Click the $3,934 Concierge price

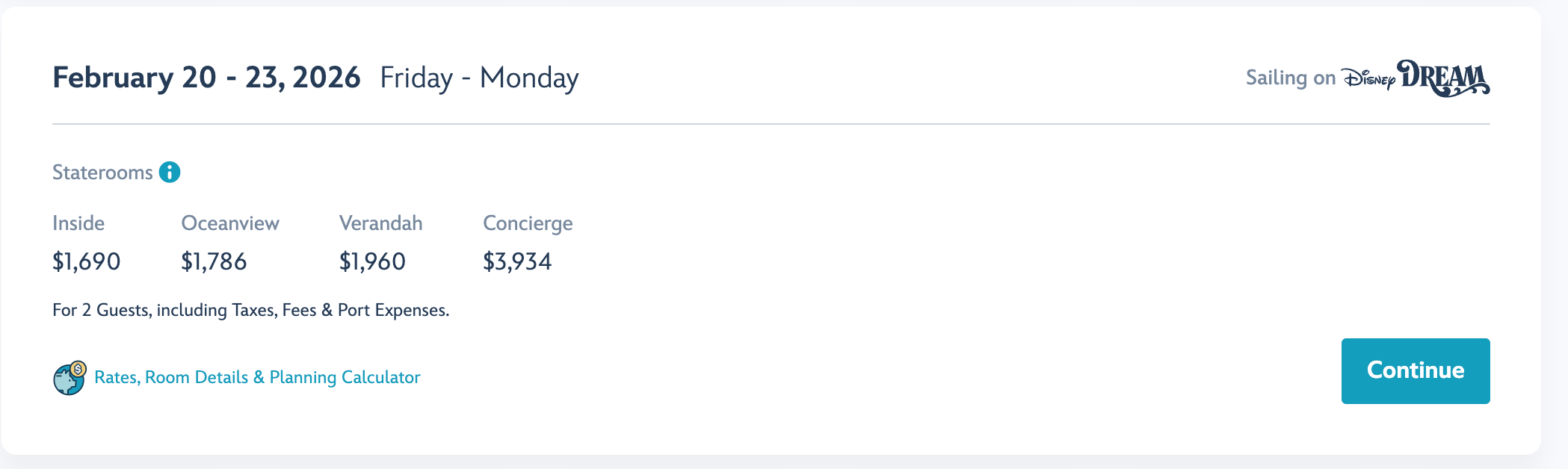[517, 261]
